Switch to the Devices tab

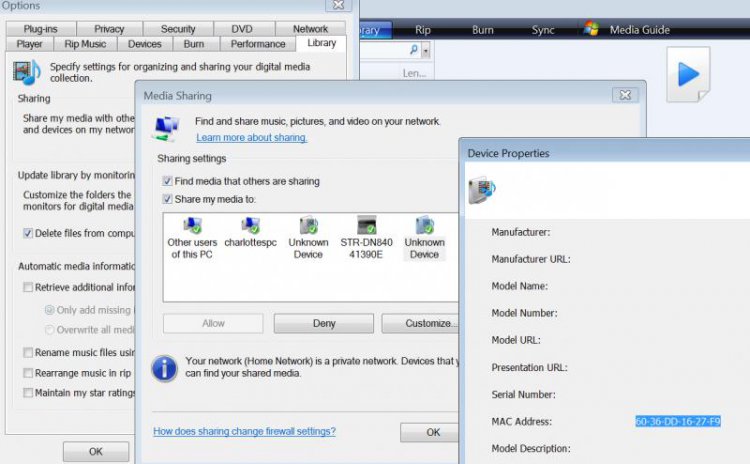pos(144,44)
